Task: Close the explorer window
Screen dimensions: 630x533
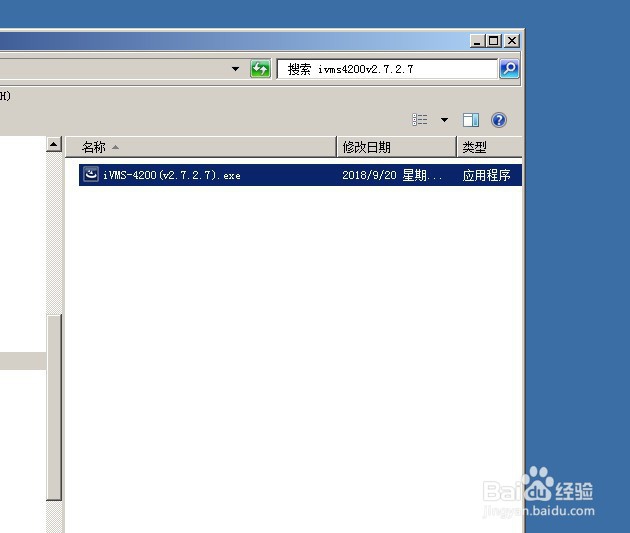Action: [511, 41]
